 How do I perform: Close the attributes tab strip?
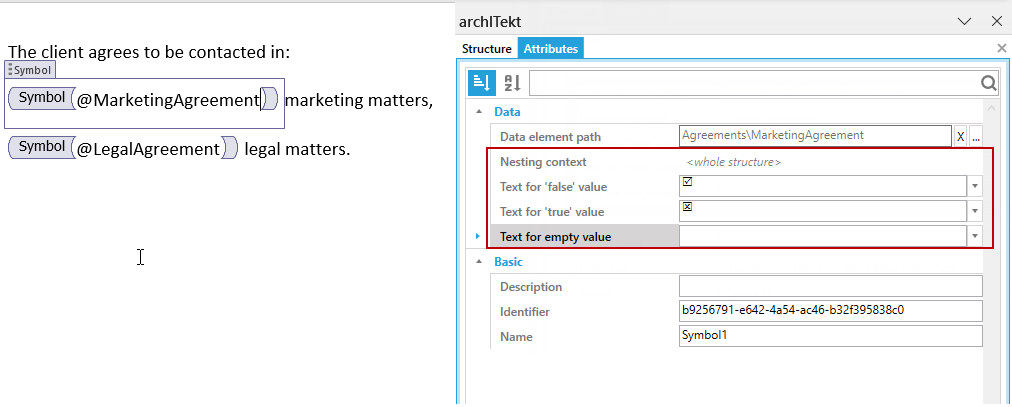tap(1002, 48)
